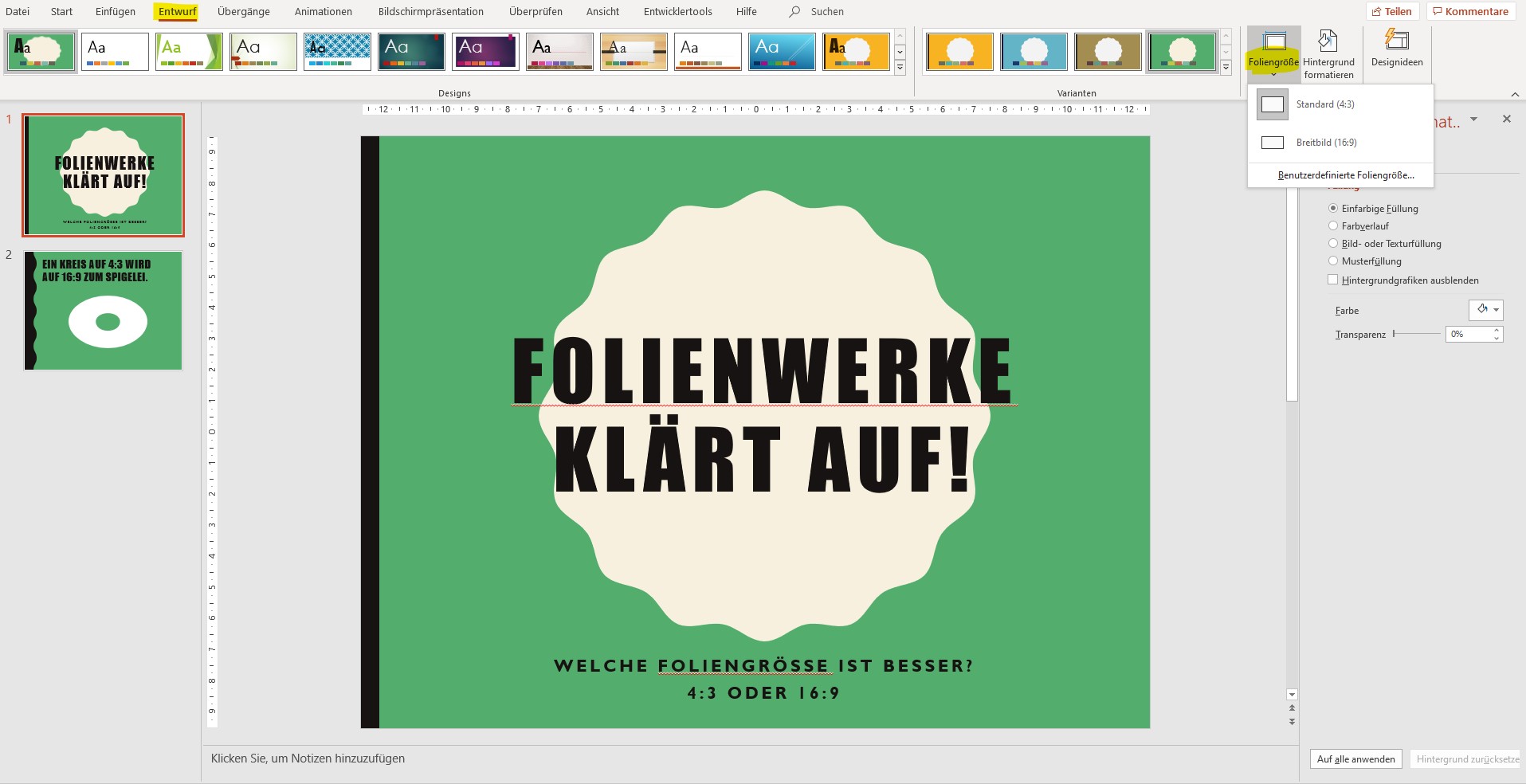Open Benutzerdefinierte Foliengröße dialog

tap(1345, 175)
